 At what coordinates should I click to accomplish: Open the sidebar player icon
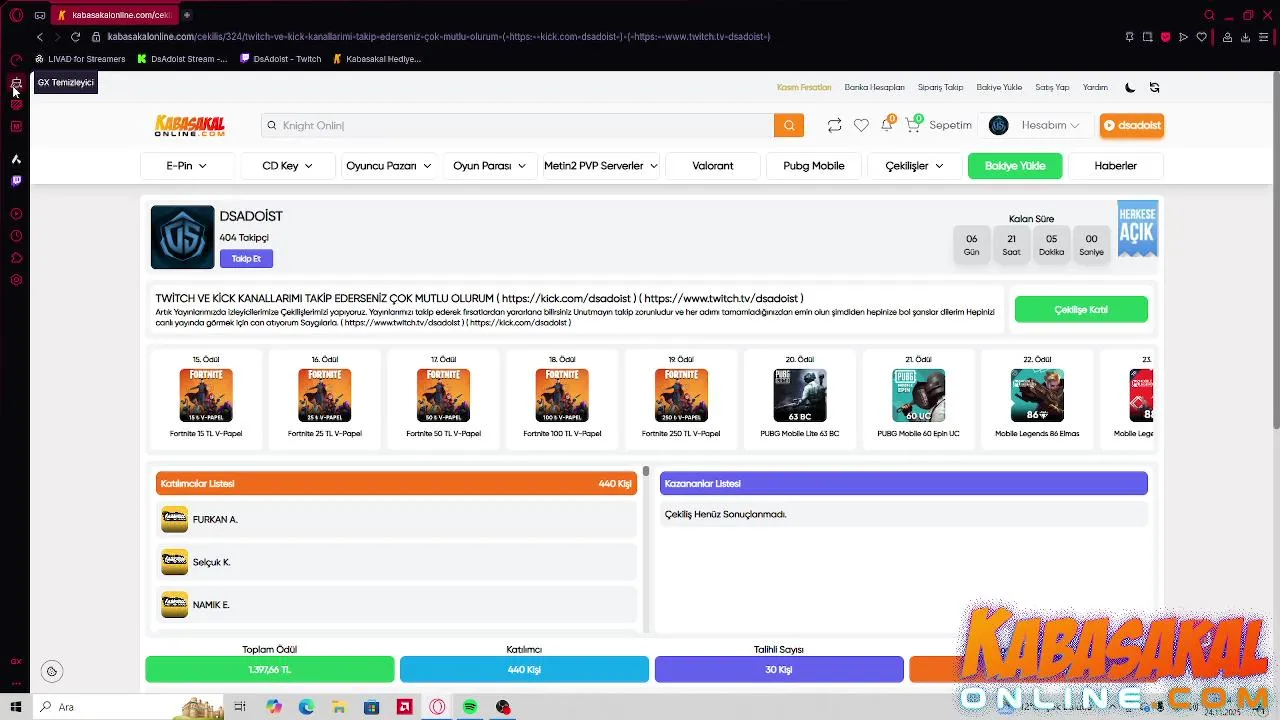pos(16,214)
